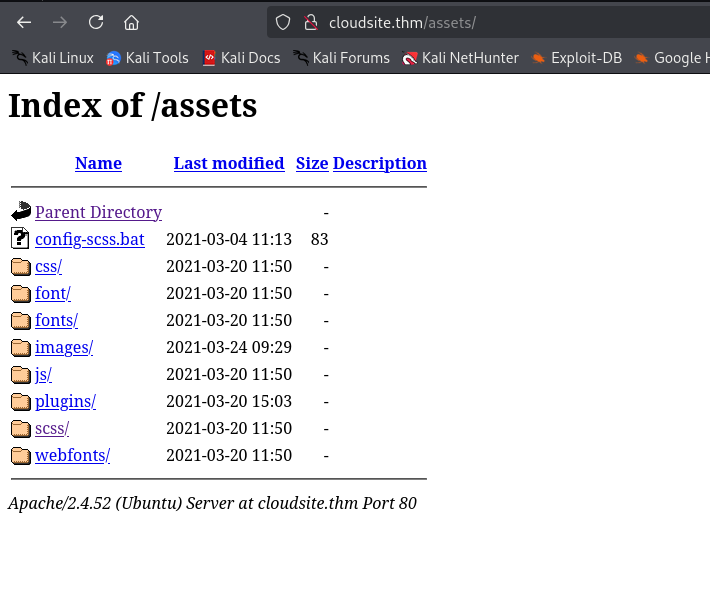Click the shield tracking protection icon
Image resolution: width=710 pixels, height=603 pixels.
tap(283, 22)
